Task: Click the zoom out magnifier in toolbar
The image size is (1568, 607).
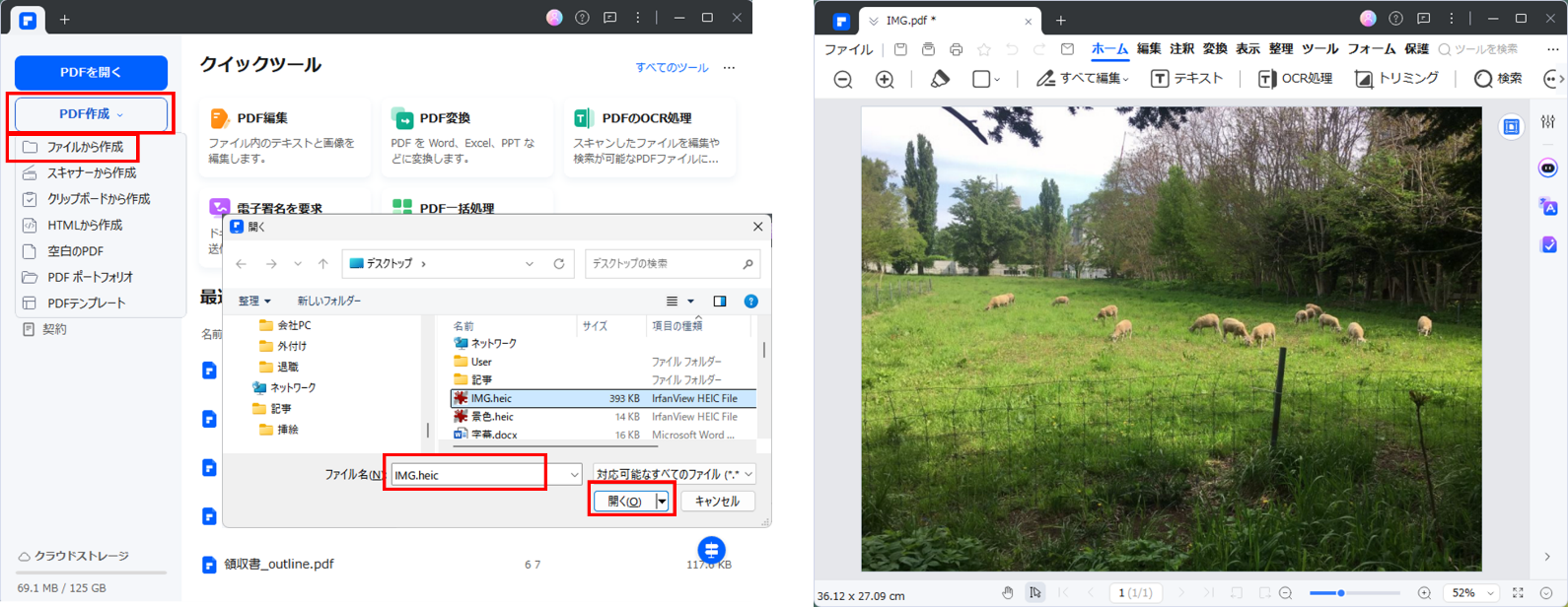Action: pyautogui.click(x=843, y=80)
